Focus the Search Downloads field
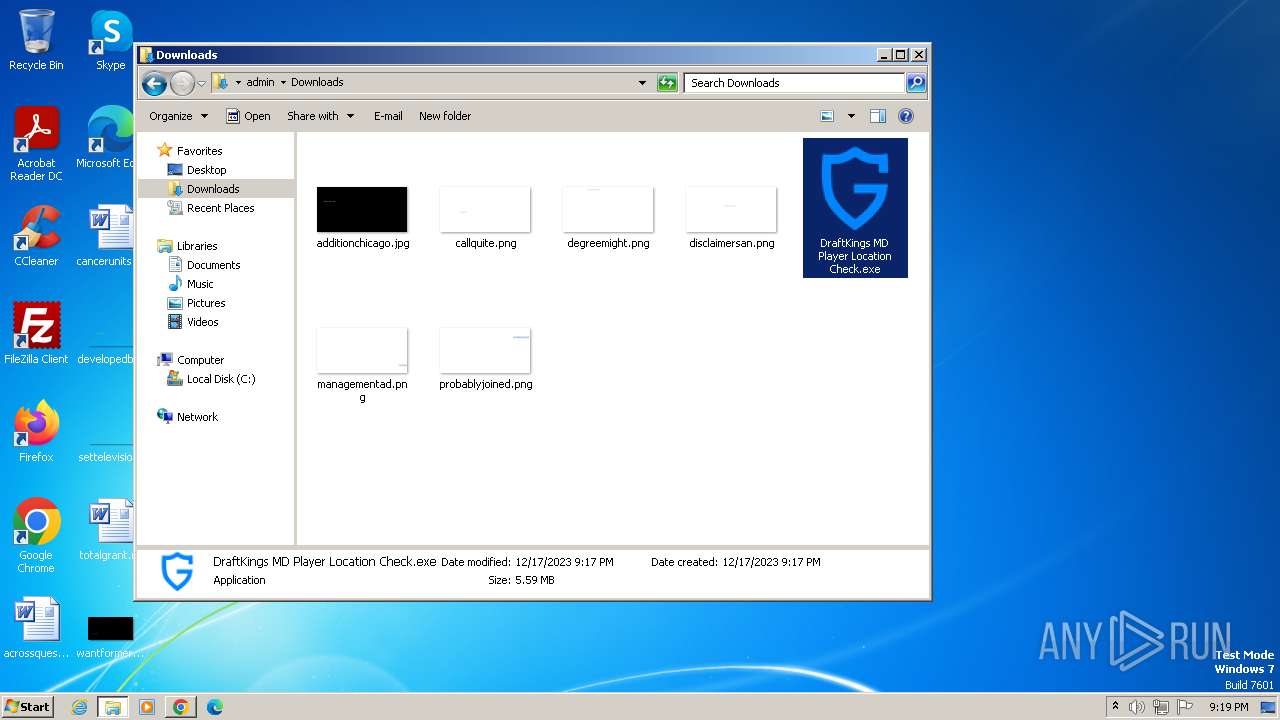Image resolution: width=1280 pixels, height=720 pixels. point(795,83)
